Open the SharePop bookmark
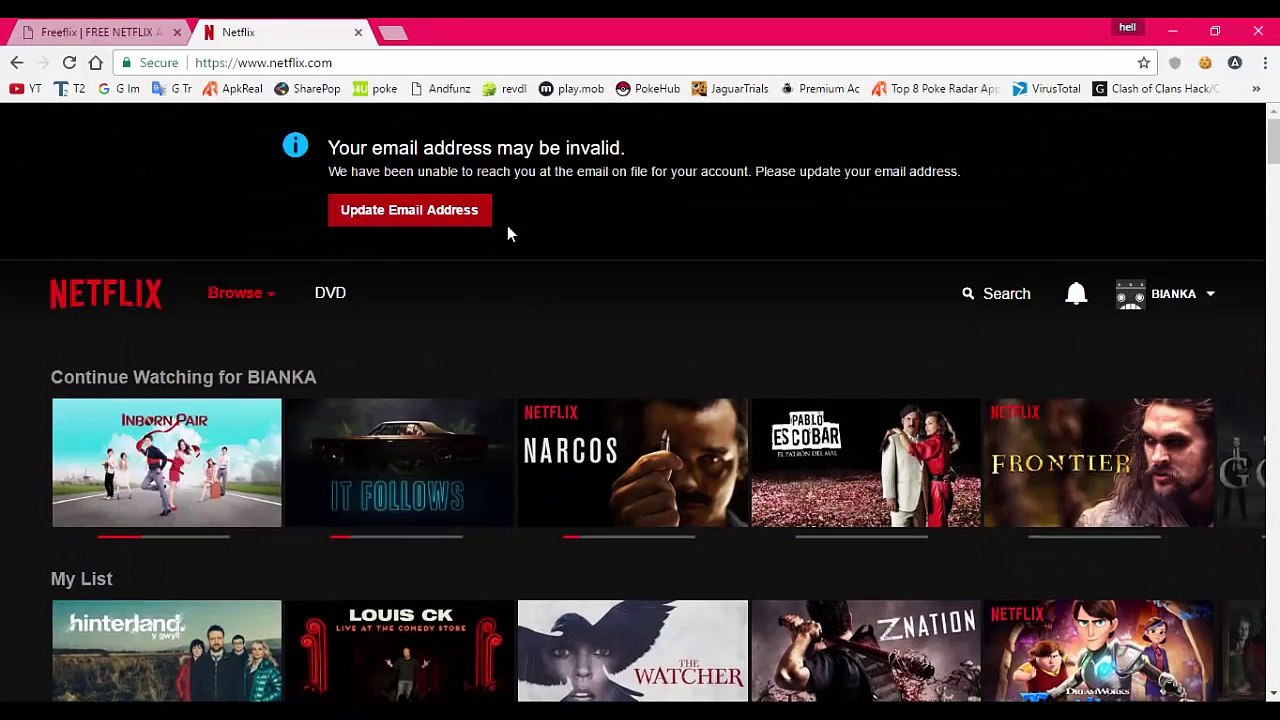The height and width of the screenshot is (720, 1280). [307, 89]
